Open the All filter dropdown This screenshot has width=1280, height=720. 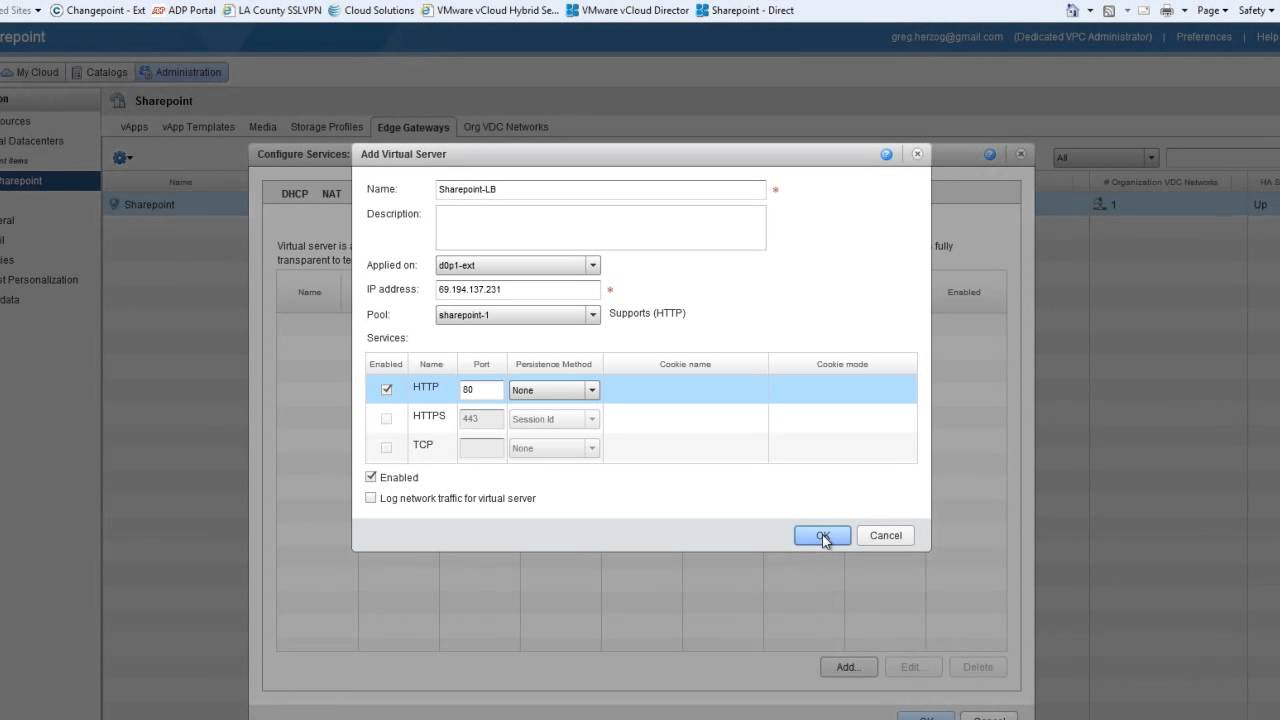(1106, 158)
